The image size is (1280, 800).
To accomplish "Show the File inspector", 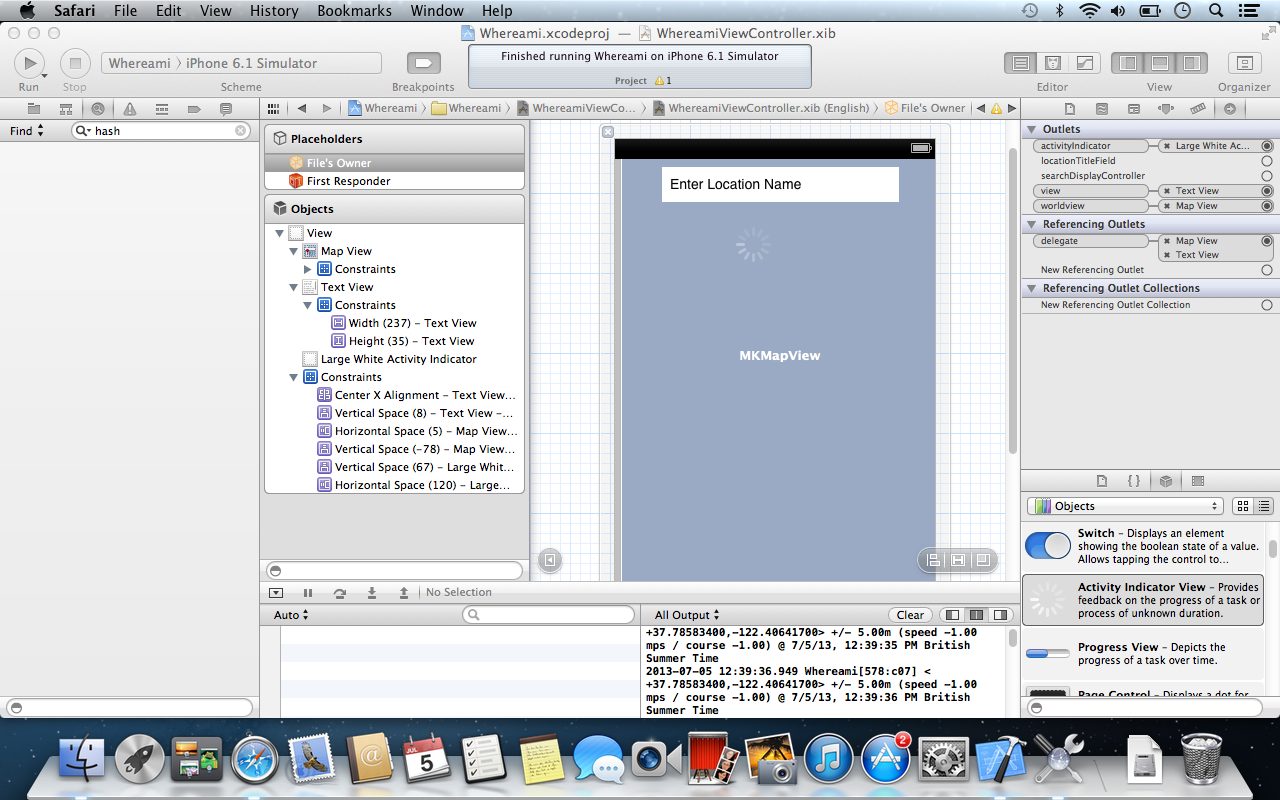I will pyautogui.click(x=1070, y=108).
